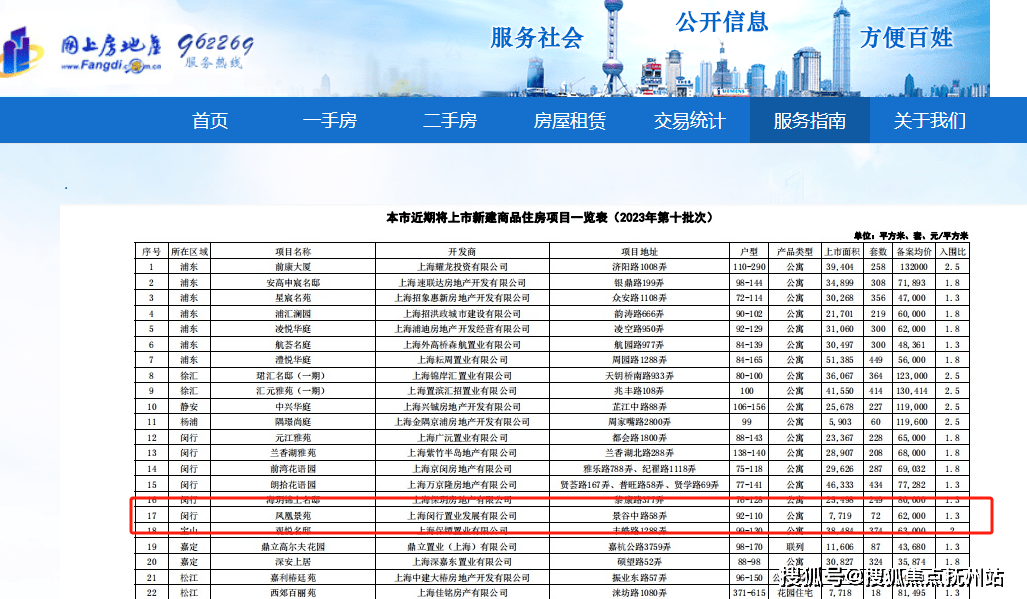Click address 景谷中路58弄
Image resolution: width=1027 pixels, height=599 pixels.
coord(639,516)
